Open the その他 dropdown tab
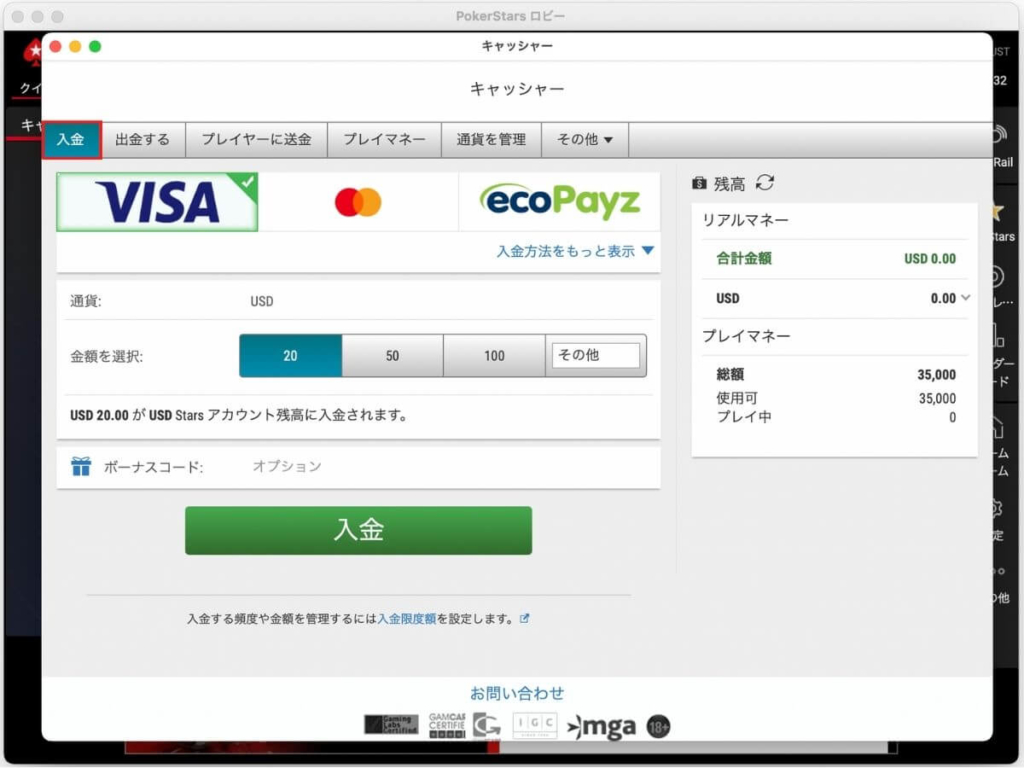 (x=585, y=139)
